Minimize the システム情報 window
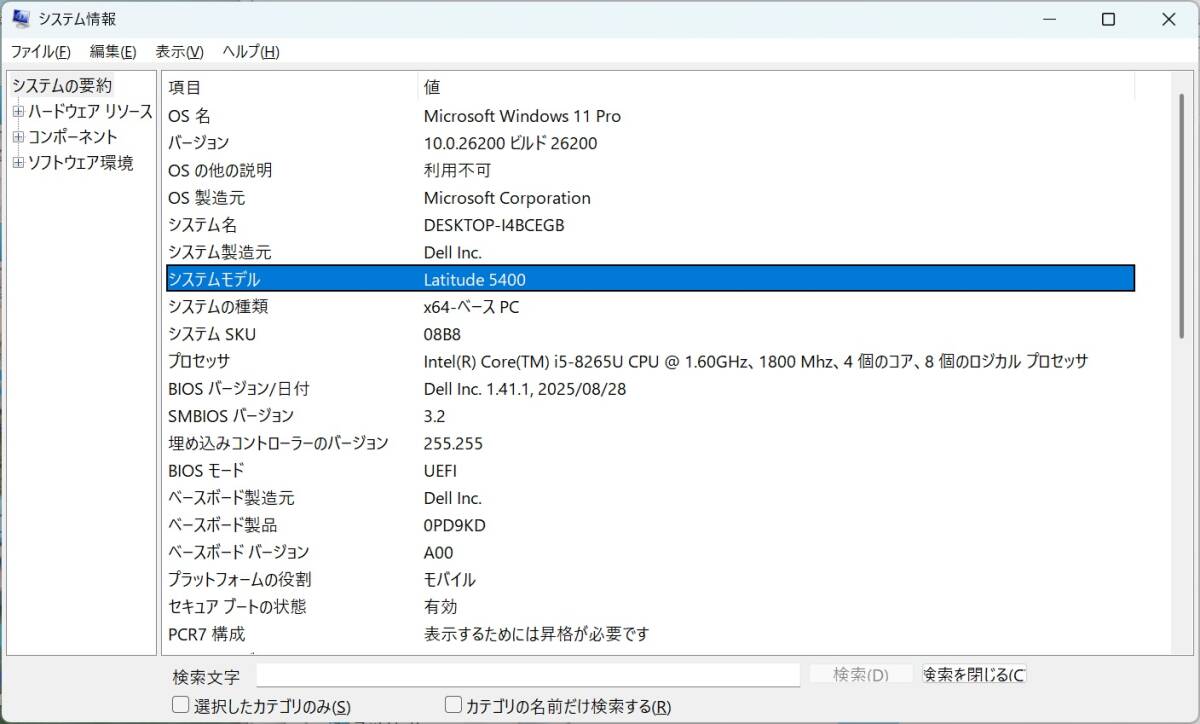This screenshot has height=724, width=1200. [x=1050, y=19]
